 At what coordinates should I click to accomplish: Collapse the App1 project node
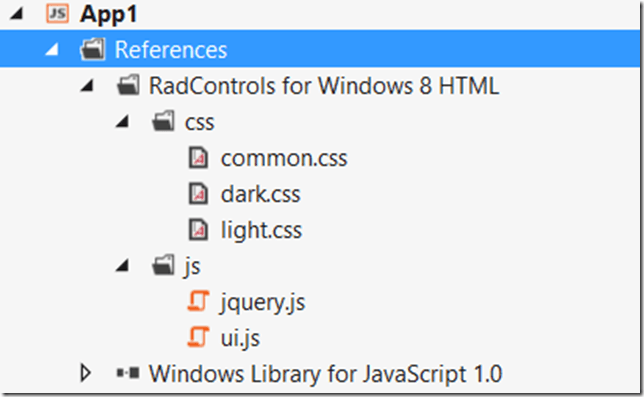(16, 14)
